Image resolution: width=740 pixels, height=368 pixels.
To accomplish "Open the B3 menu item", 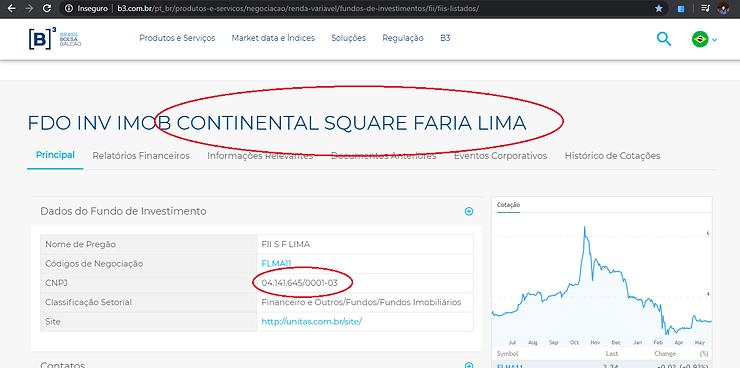I will [x=445, y=38].
